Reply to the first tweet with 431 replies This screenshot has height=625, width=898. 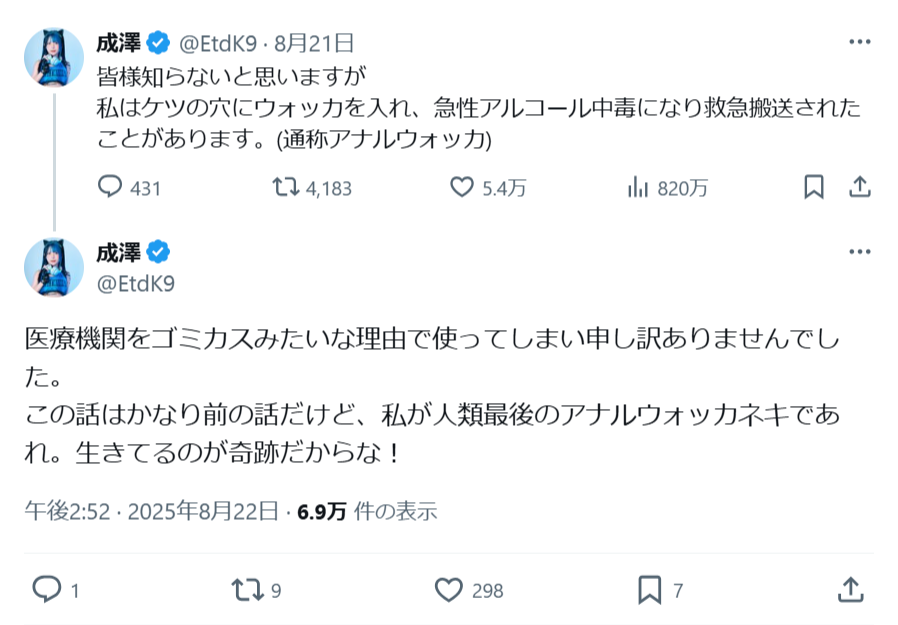pos(111,187)
